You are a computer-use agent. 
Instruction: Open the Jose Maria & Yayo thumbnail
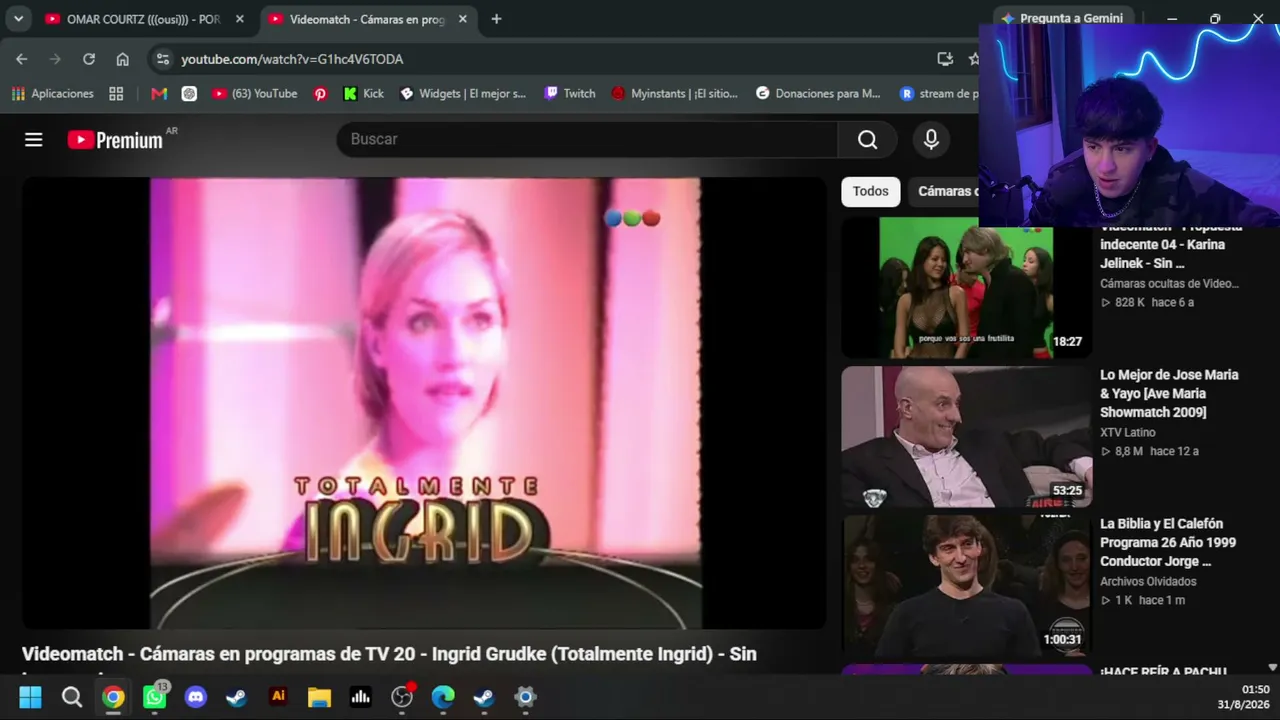tap(966, 437)
